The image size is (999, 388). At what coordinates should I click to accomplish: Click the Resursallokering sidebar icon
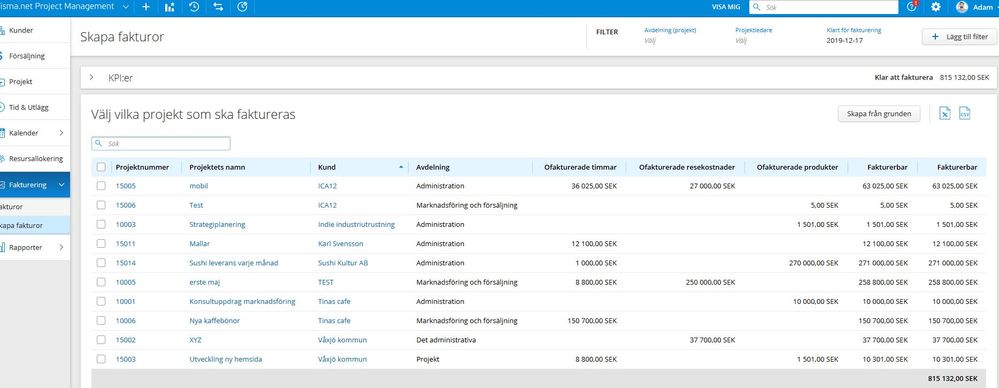tap(2, 159)
